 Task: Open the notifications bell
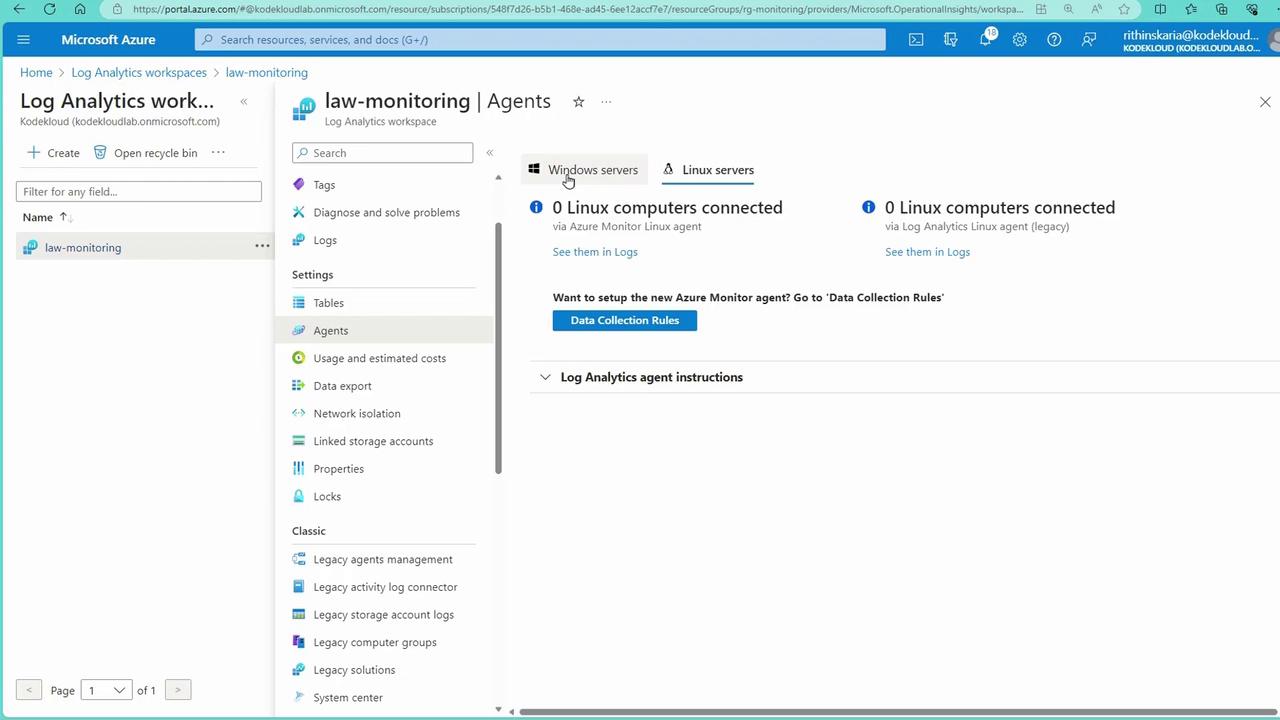coord(986,40)
